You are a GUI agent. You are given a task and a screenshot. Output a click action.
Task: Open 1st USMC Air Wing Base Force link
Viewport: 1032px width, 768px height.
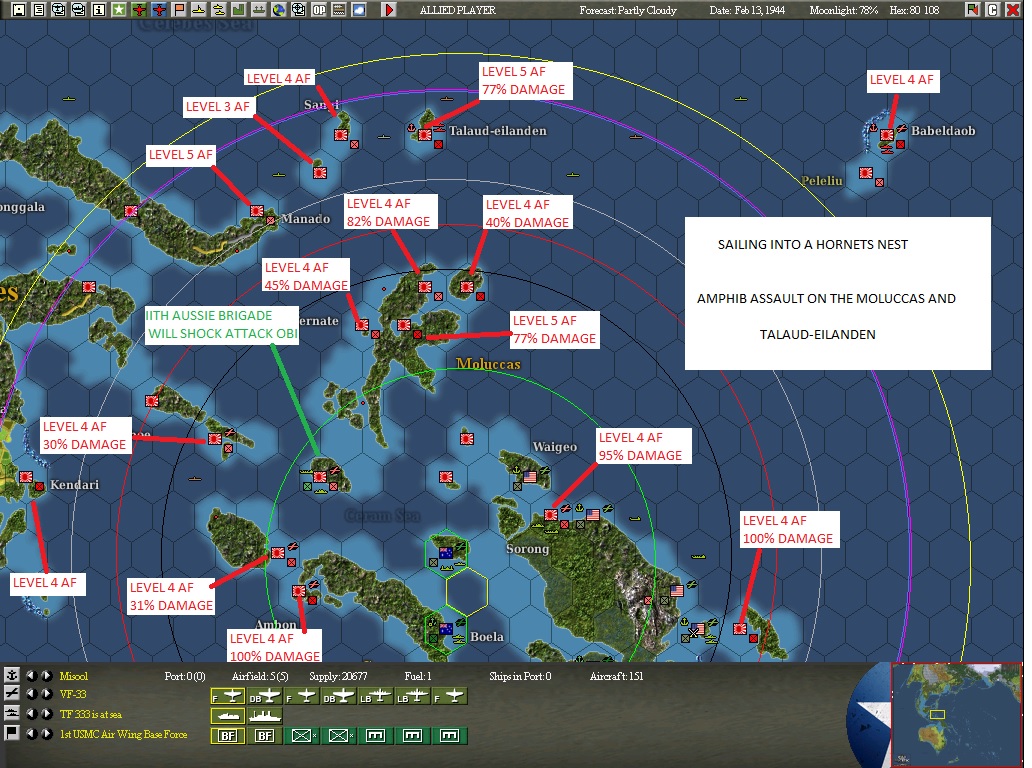click(x=124, y=734)
